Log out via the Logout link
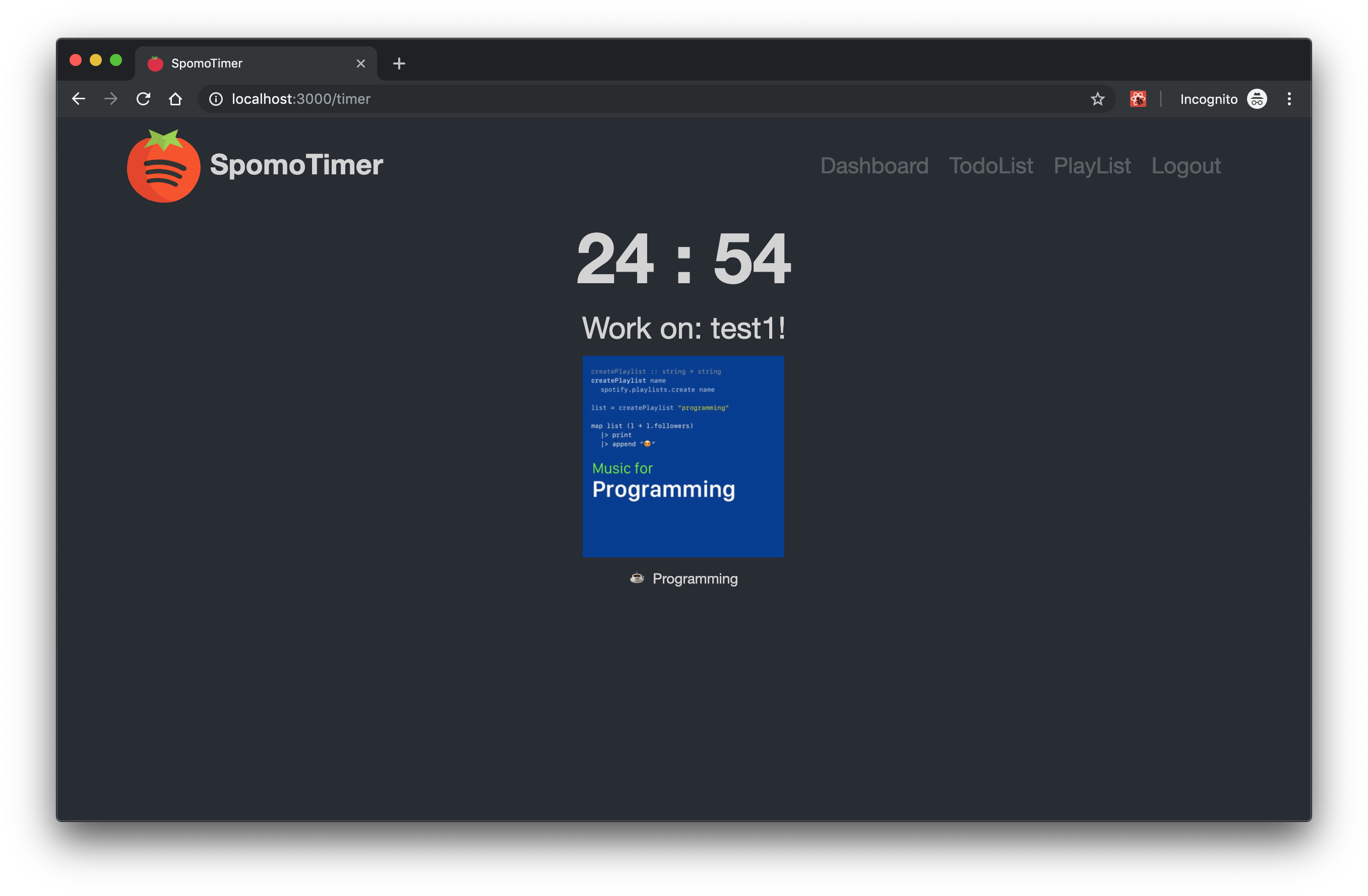 [1185, 165]
